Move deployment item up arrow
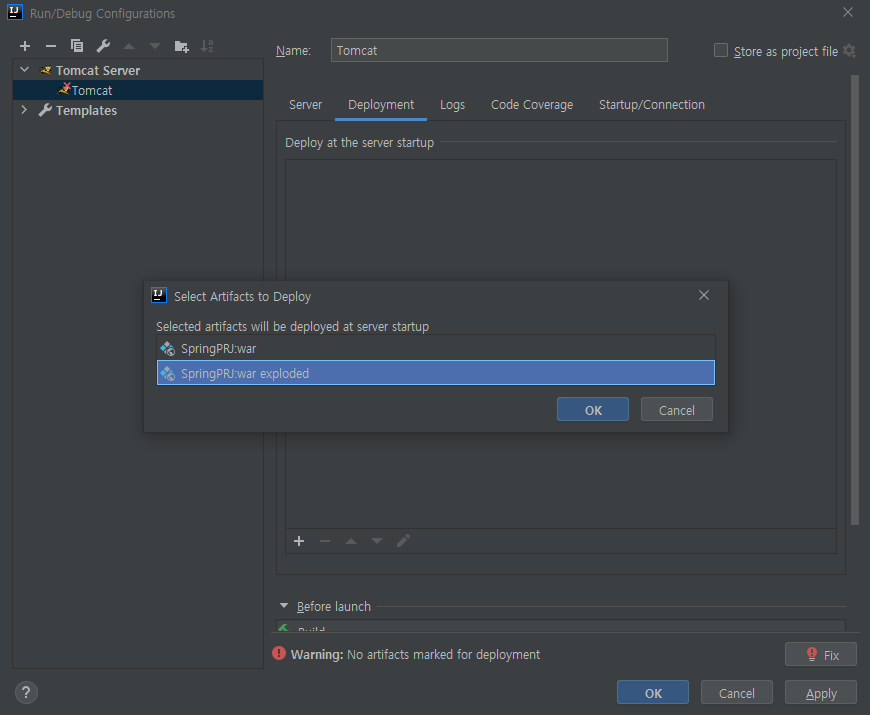This screenshot has width=870, height=715. pos(351,541)
